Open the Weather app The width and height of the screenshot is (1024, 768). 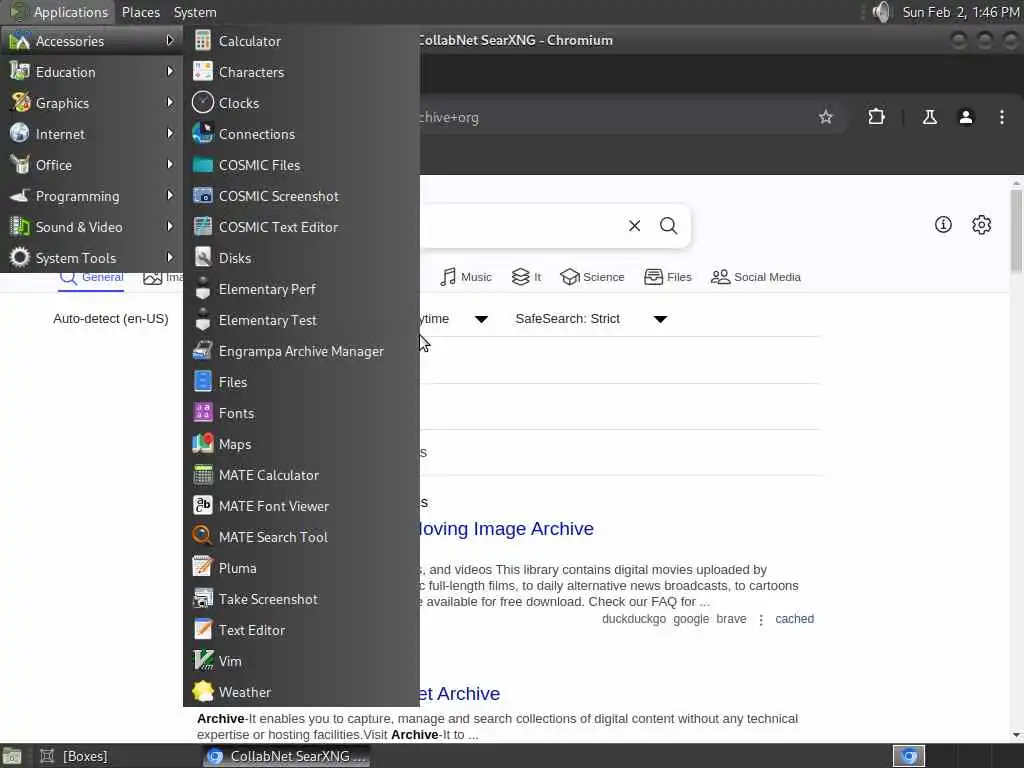[301, 692]
